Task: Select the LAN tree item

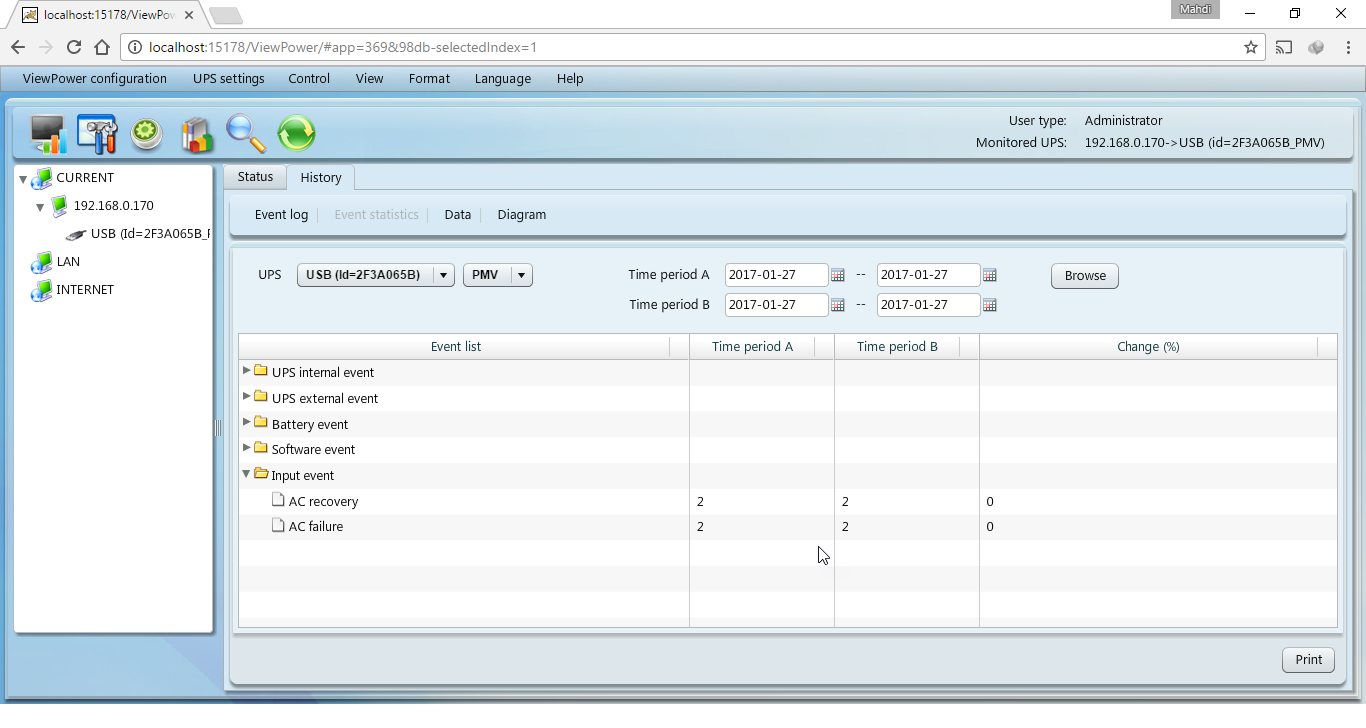Action: click(x=68, y=262)
